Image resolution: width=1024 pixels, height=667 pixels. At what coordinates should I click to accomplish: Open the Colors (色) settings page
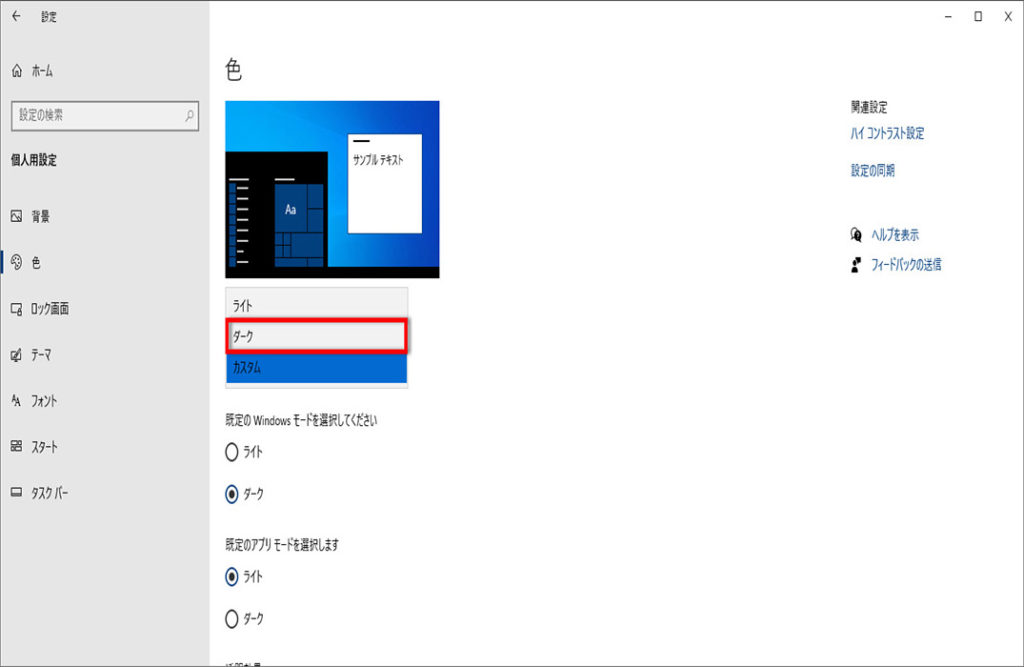click(x=36, y=262)
